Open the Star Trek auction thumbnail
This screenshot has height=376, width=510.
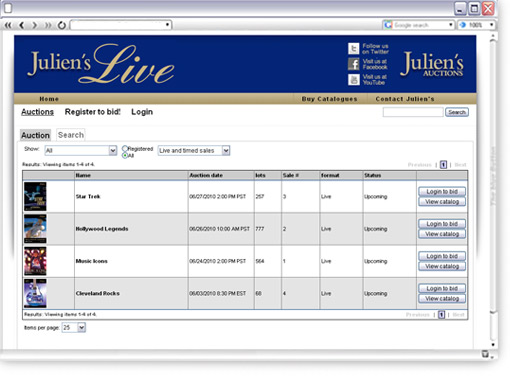point(35,196)
